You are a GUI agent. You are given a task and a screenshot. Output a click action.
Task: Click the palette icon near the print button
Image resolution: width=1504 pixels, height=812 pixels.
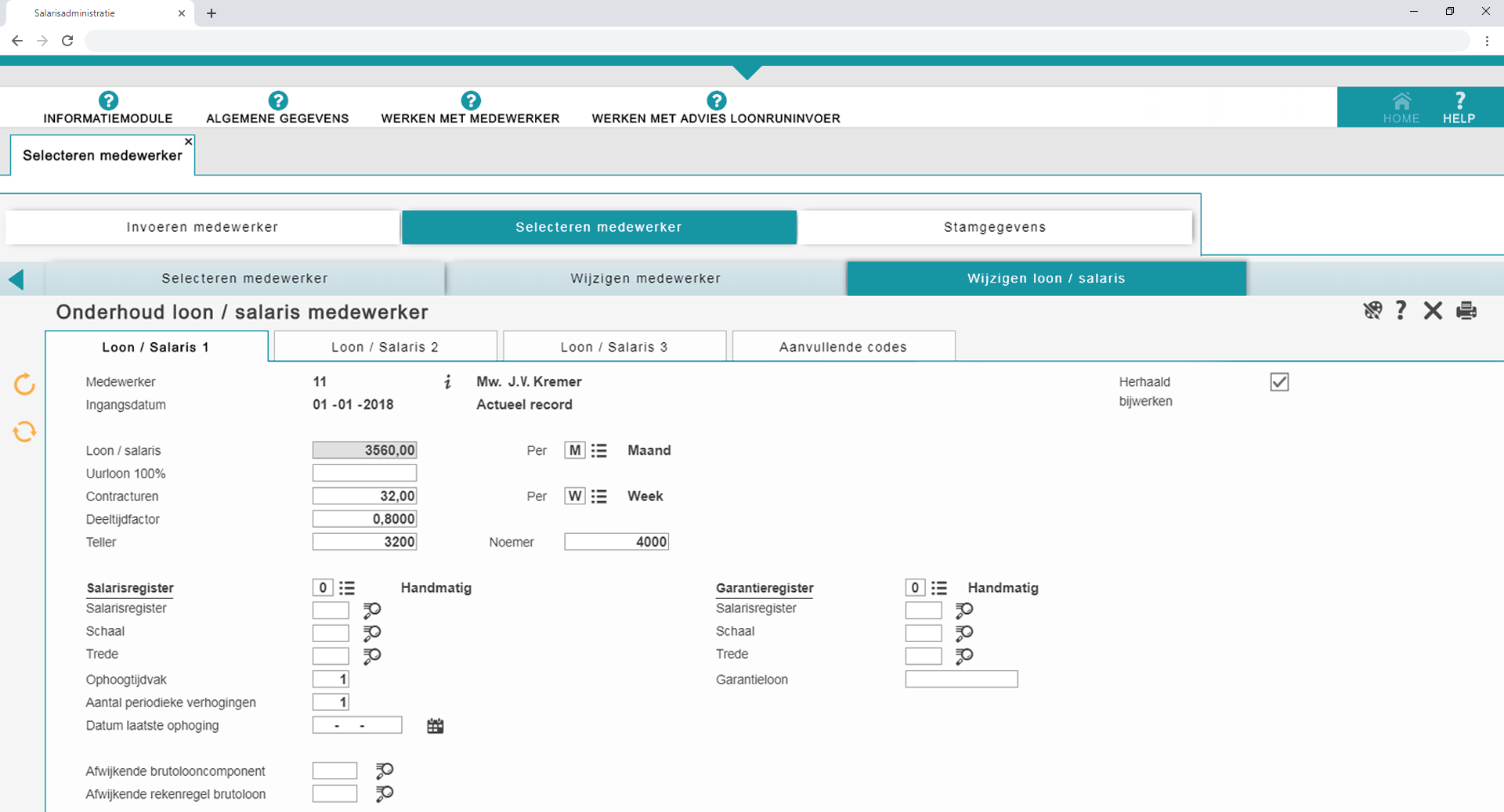tap(1372, 311)
